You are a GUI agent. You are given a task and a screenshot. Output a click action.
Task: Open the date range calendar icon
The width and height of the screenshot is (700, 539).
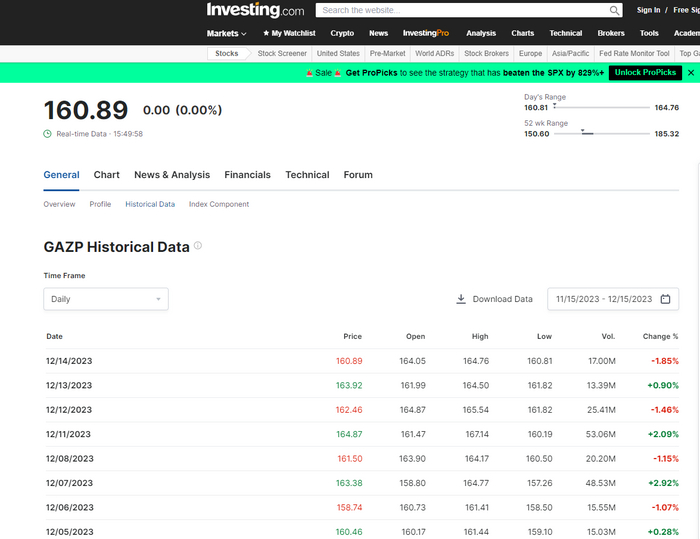pyautogui.click(x=667, y=299)
